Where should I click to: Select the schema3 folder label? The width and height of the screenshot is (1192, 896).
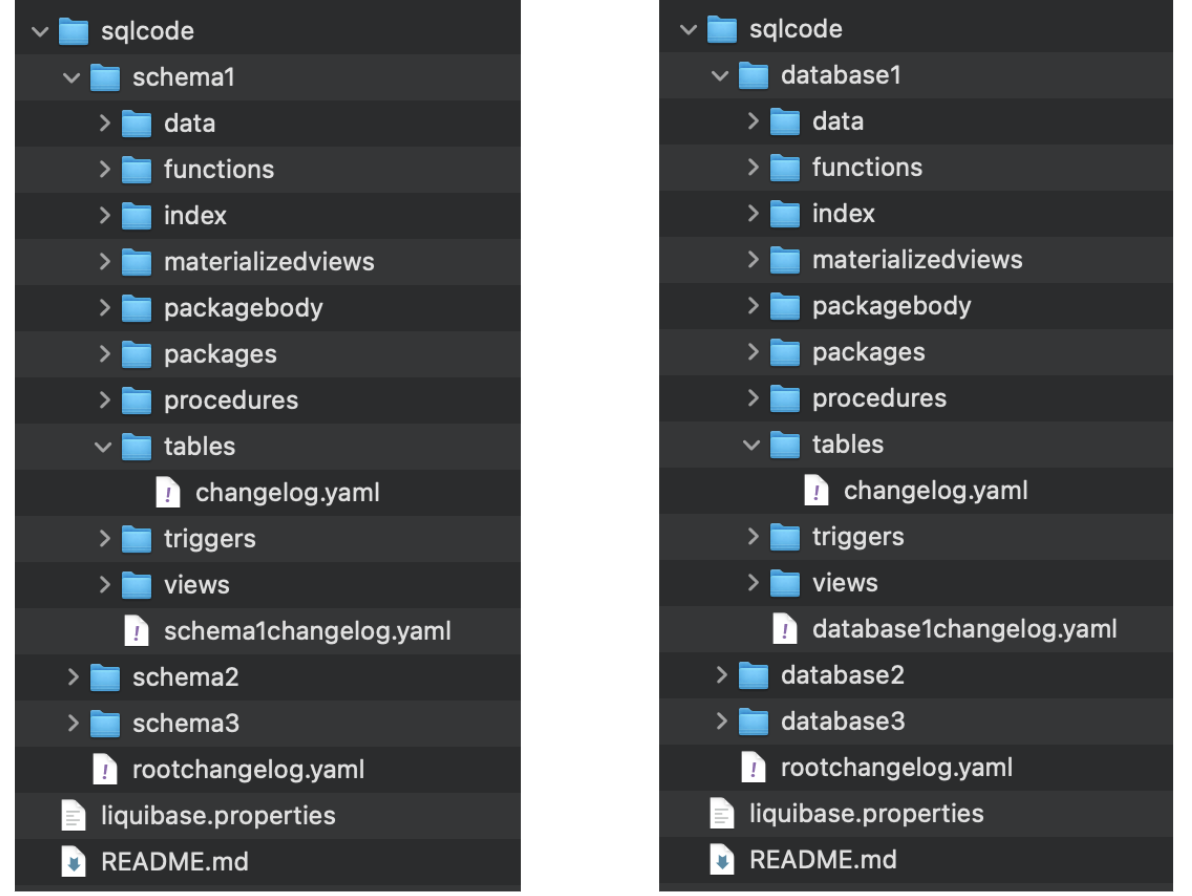point(186,723)
